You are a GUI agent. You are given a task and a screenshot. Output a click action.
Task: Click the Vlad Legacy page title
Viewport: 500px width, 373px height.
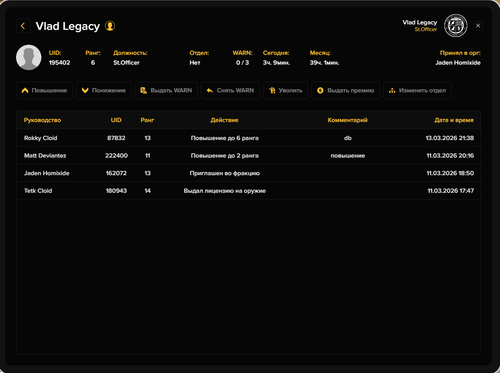click(68, 26)
